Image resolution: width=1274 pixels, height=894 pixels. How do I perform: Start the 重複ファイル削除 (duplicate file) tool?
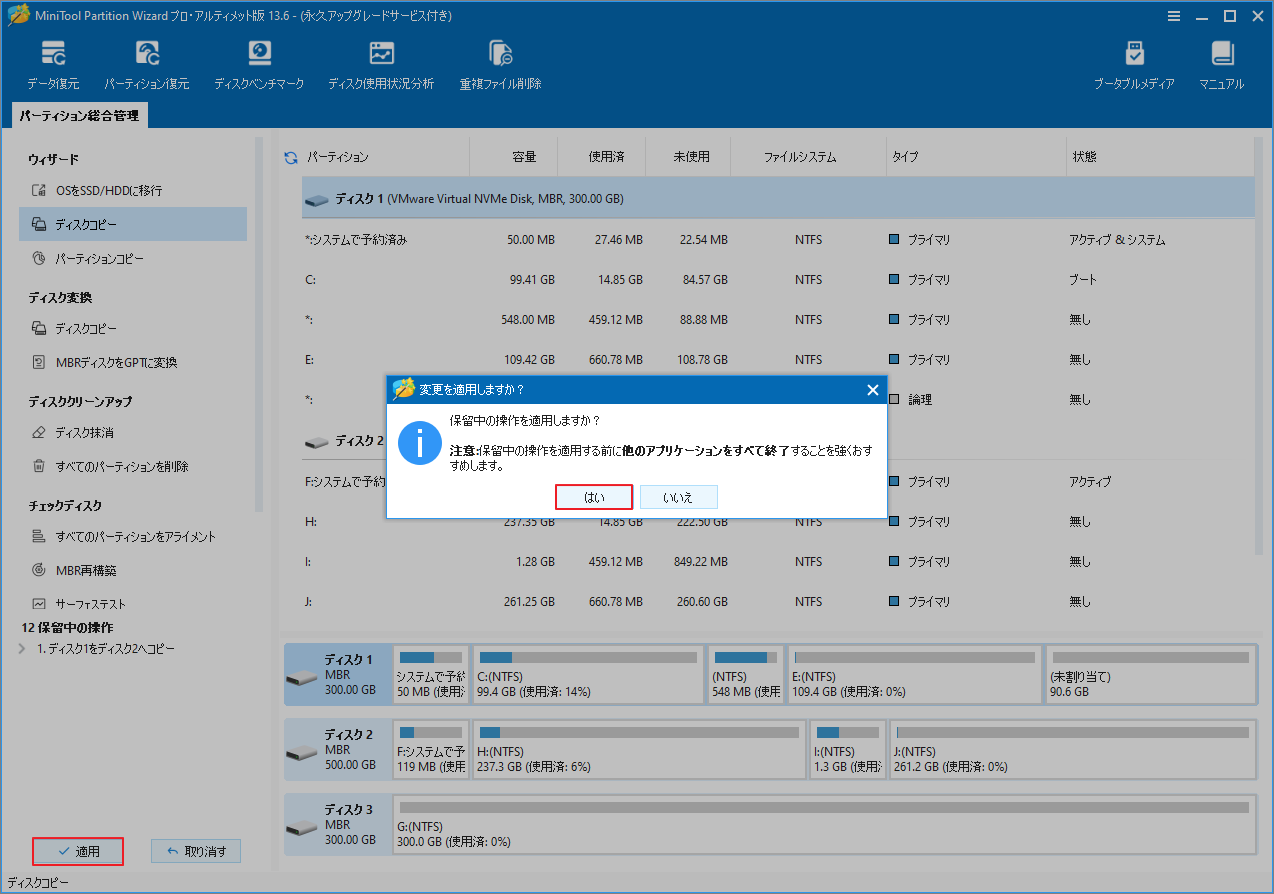(x=500, y=62)
